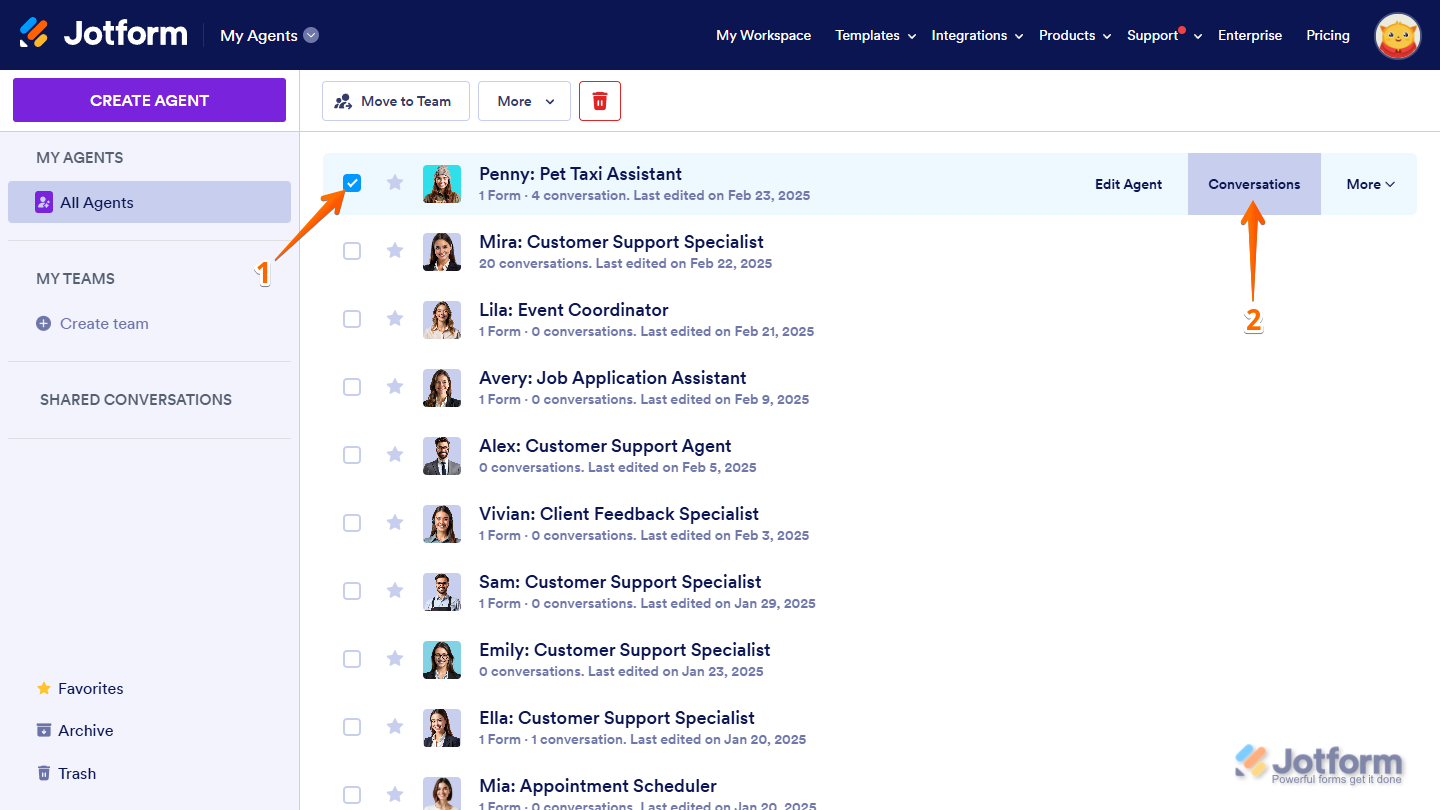Open the Templates menu
Viewport: 1440px width, 810px height.
875,35
